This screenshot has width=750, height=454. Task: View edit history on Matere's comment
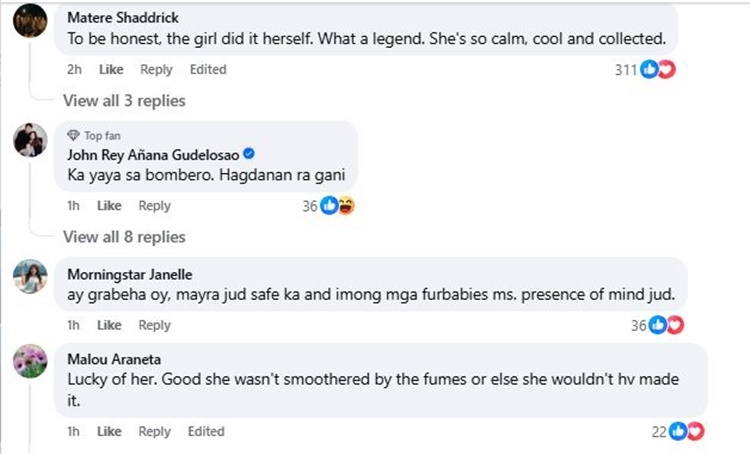tap(208, 70)
